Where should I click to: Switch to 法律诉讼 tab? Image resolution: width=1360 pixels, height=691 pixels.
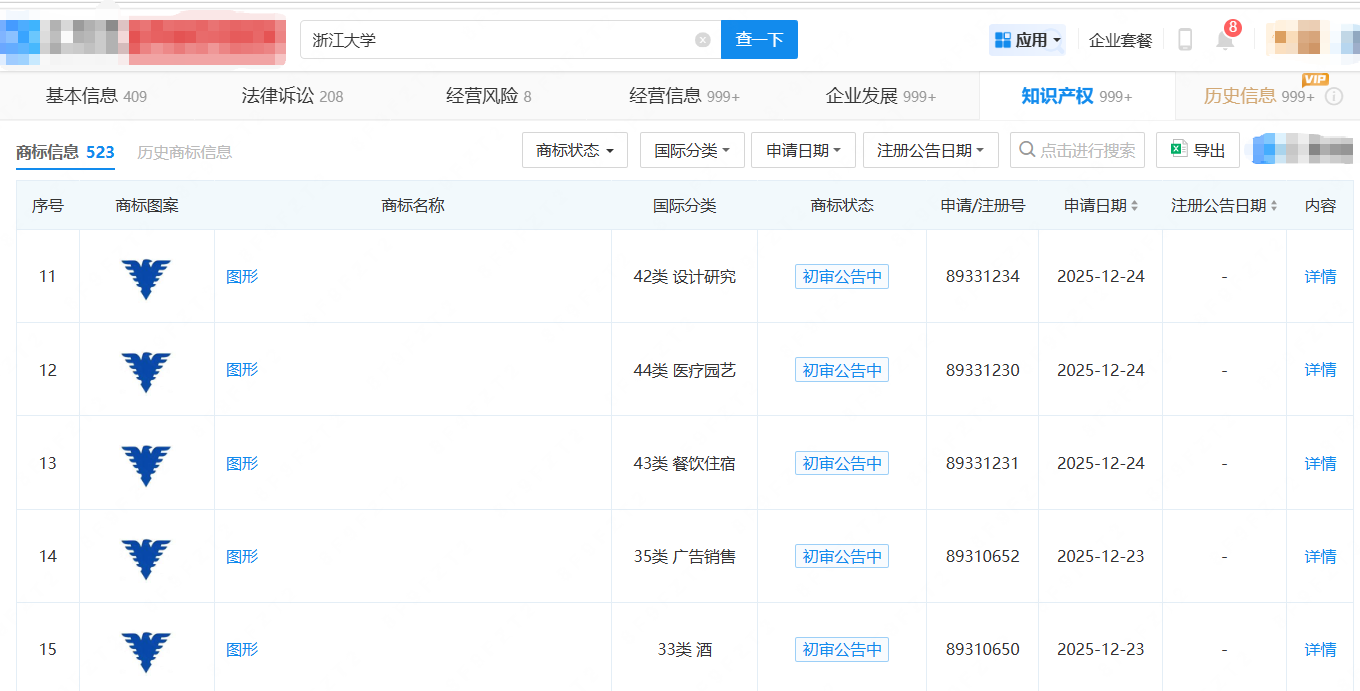pyautogui.click(x=292, y=96)
